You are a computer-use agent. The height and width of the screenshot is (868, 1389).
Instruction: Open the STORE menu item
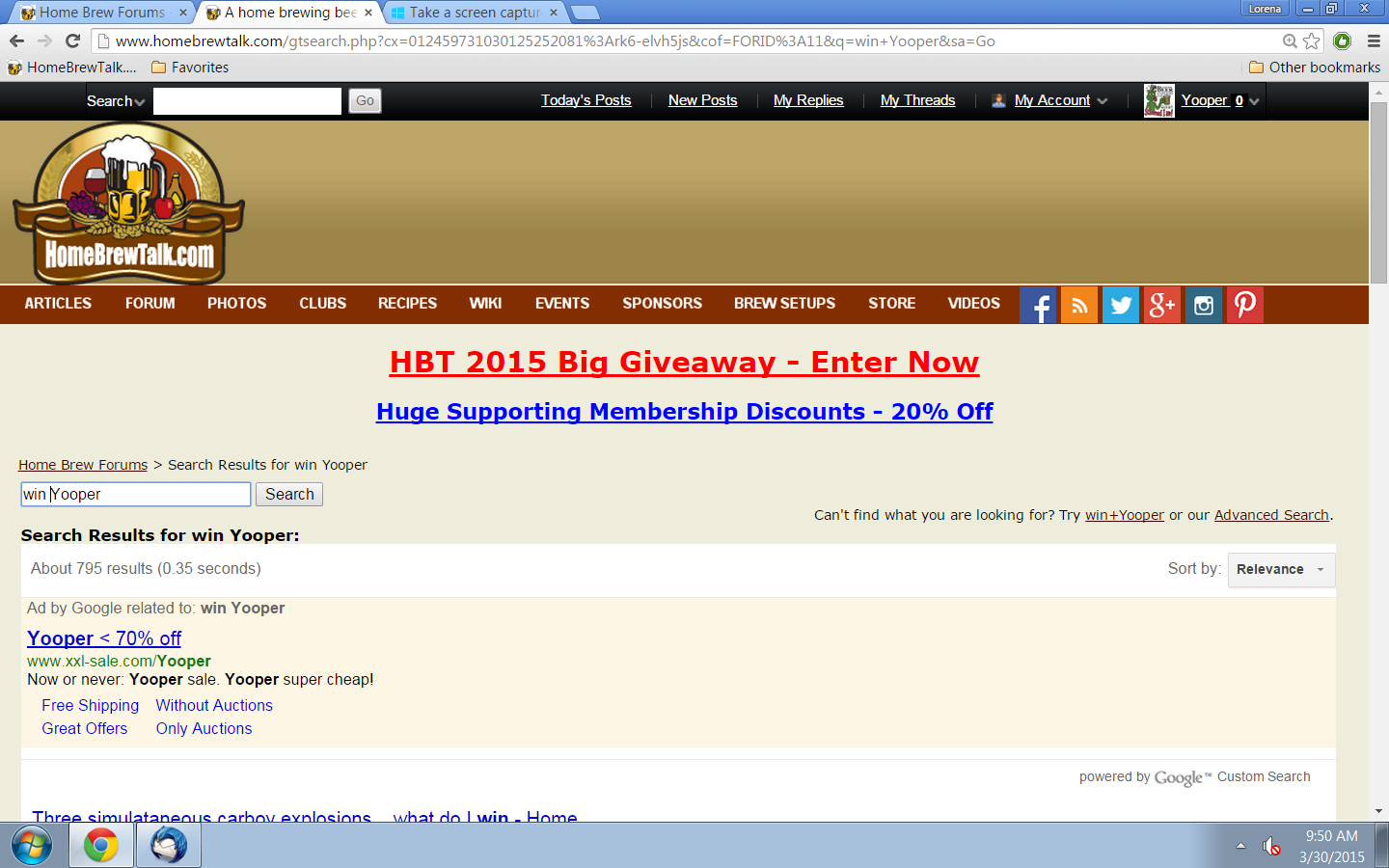pos(891,303)
